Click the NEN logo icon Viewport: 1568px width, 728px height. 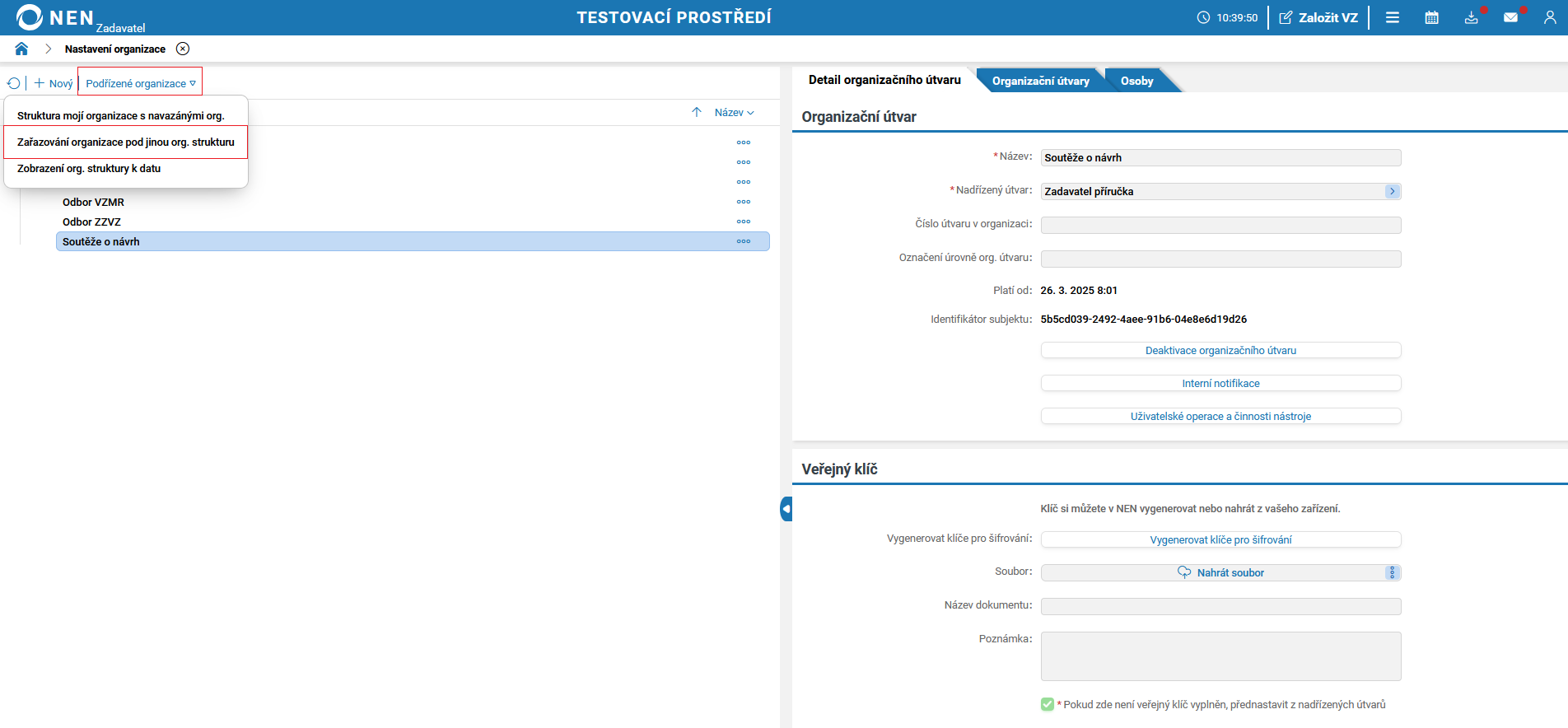[29, 17]
